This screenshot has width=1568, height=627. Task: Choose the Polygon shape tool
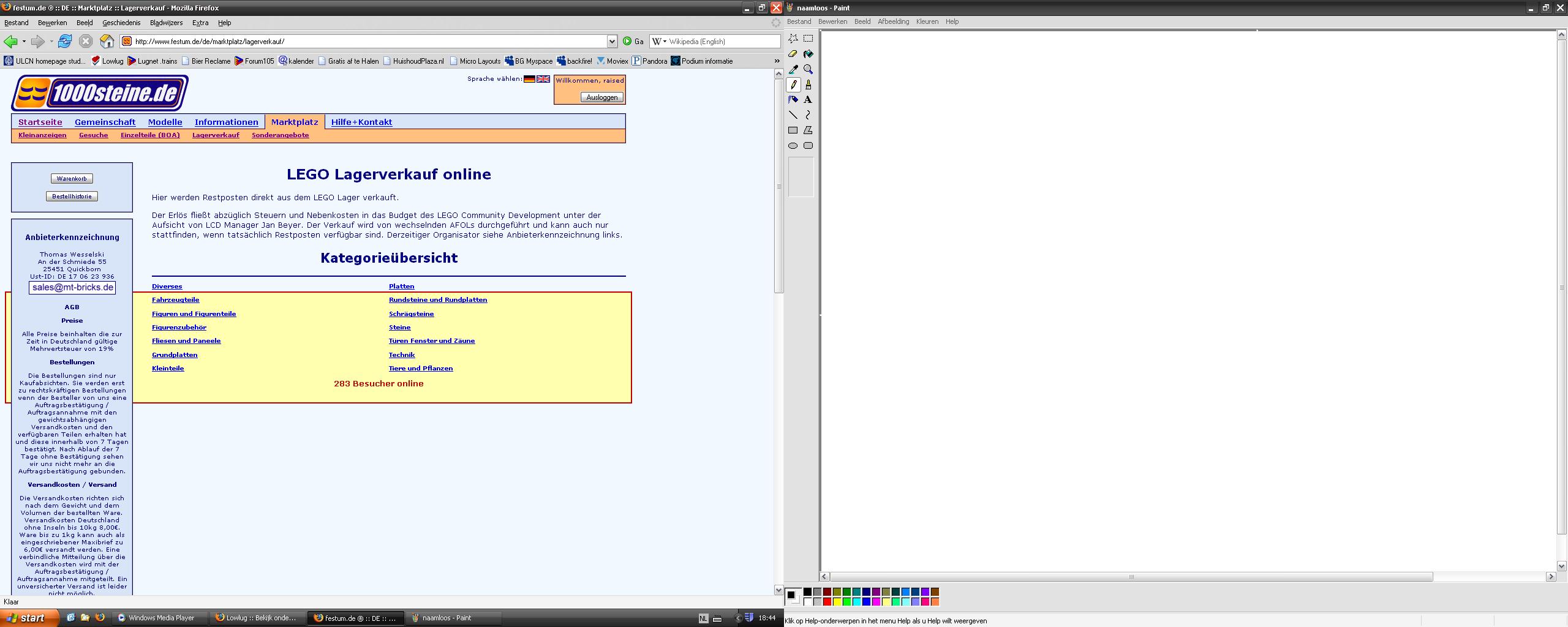(809, 130)
